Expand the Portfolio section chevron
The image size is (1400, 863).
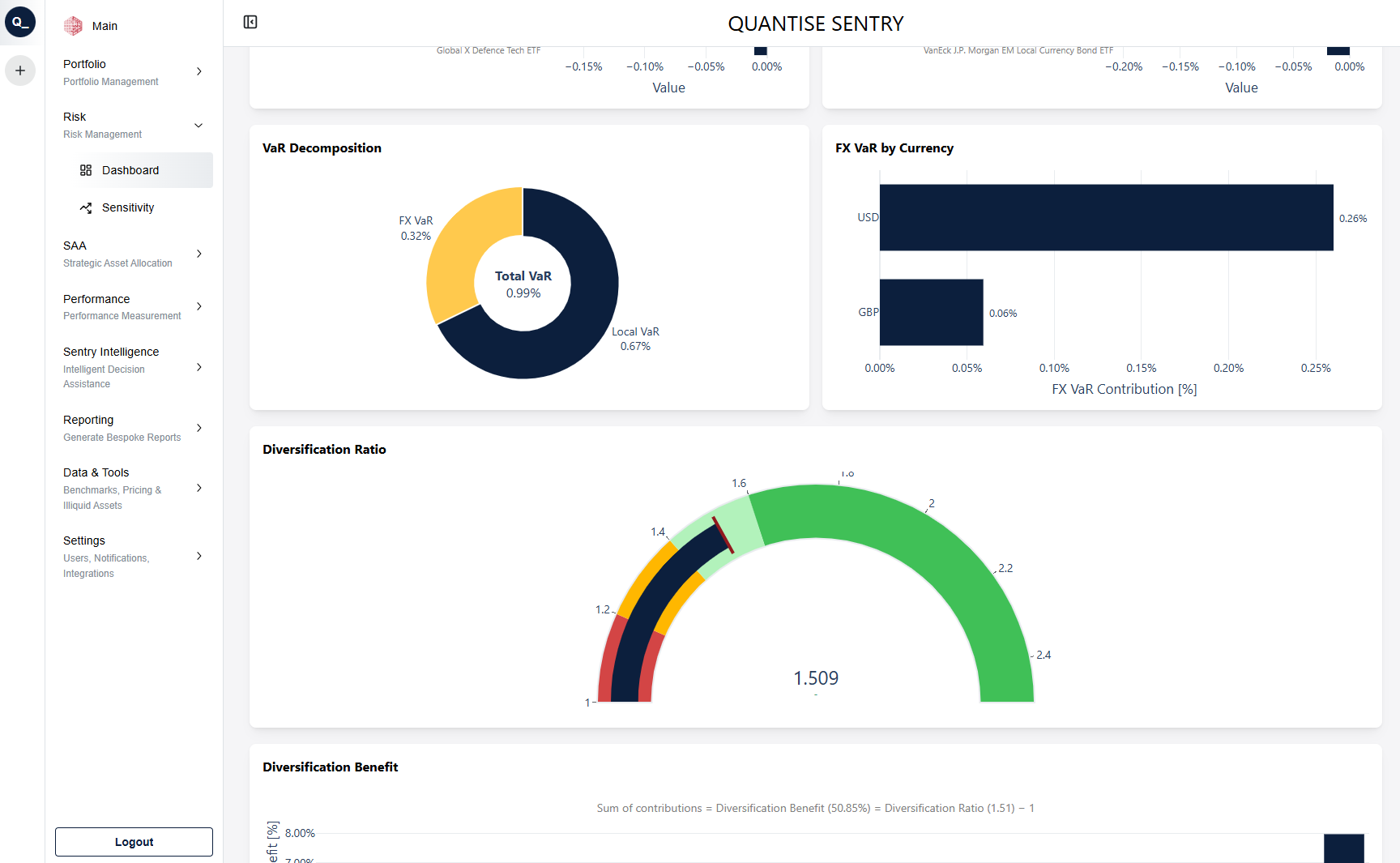[x=199, y=71]
